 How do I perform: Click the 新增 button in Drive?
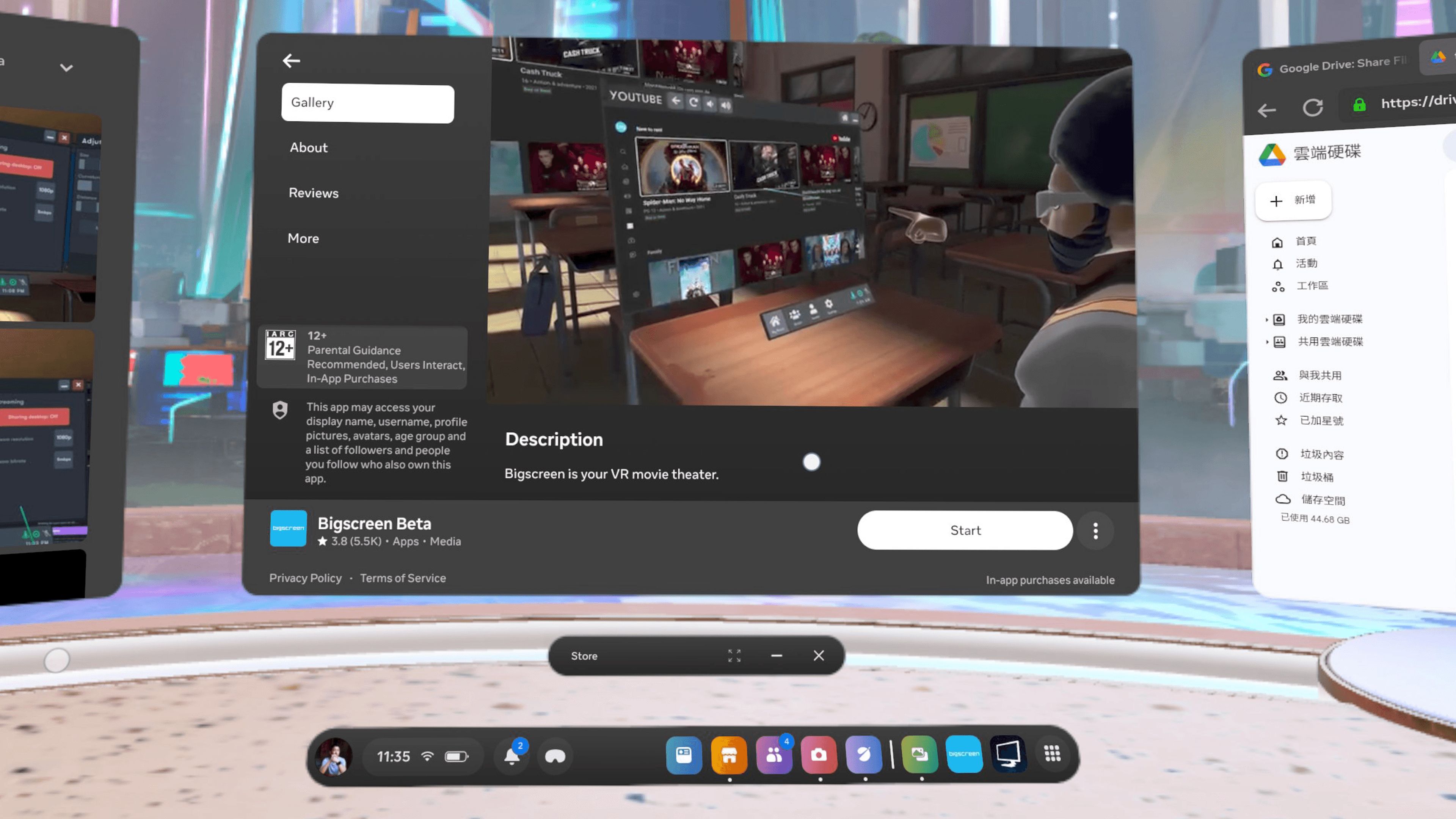(x=1293, y=200)
